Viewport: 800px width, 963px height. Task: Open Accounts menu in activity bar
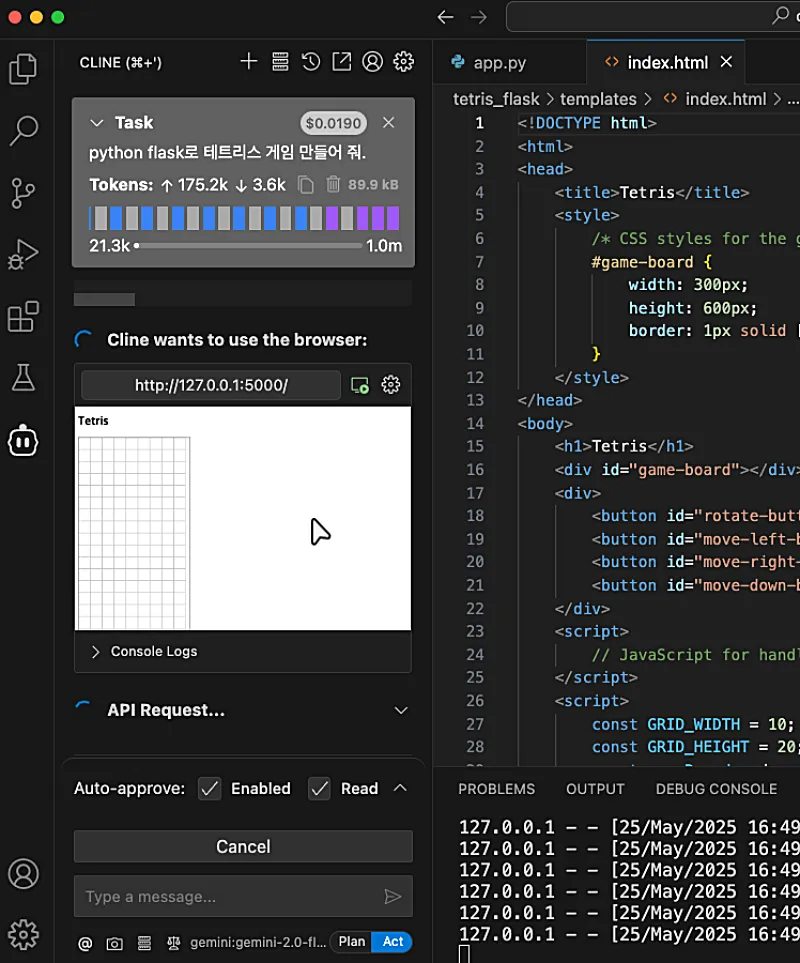[x=23, y=873]
